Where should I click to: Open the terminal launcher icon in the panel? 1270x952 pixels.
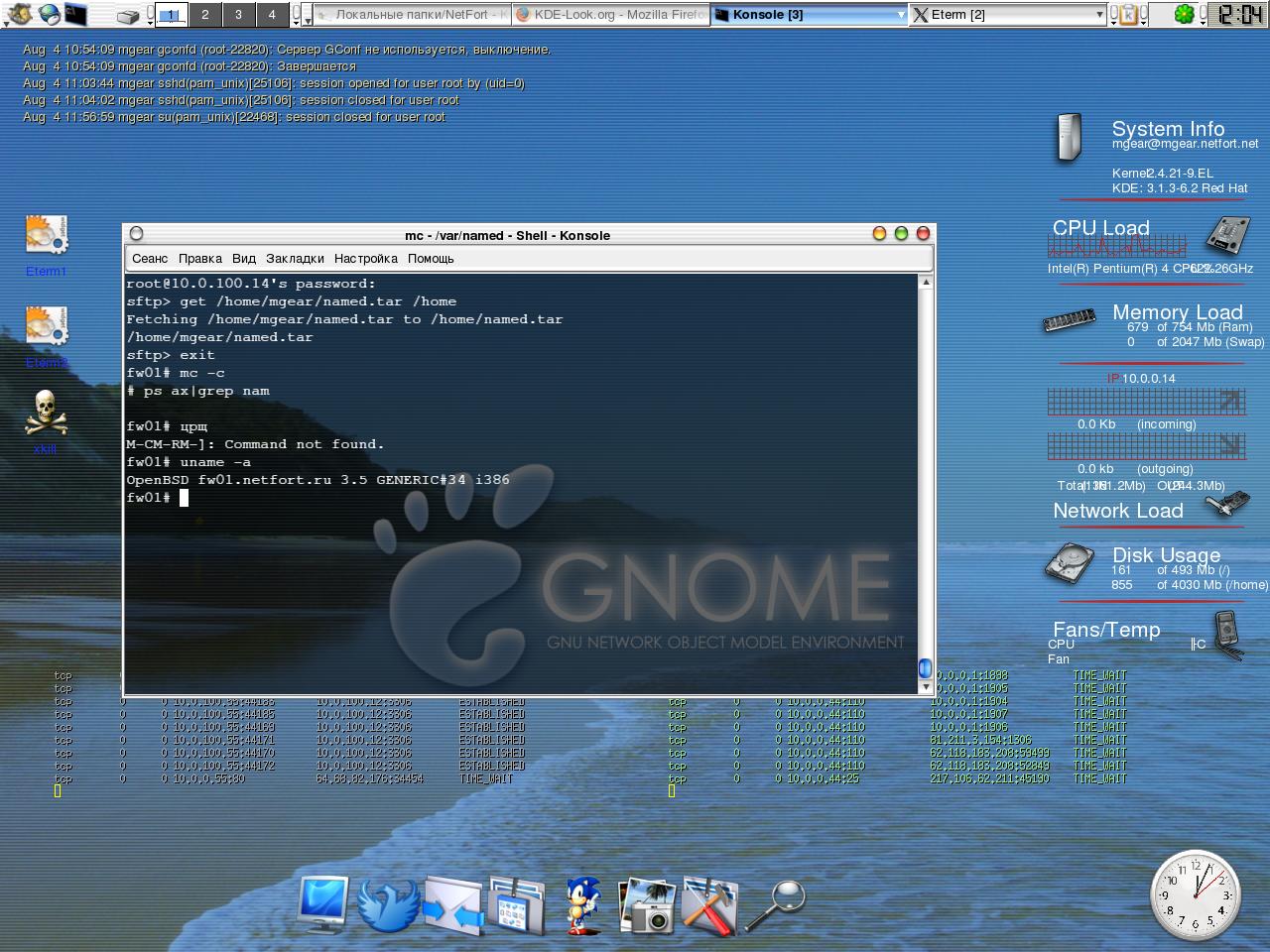75,14
